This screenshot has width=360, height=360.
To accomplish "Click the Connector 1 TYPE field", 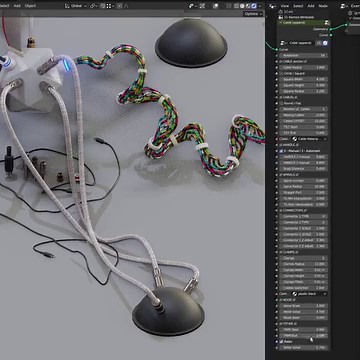I will 303,216.
